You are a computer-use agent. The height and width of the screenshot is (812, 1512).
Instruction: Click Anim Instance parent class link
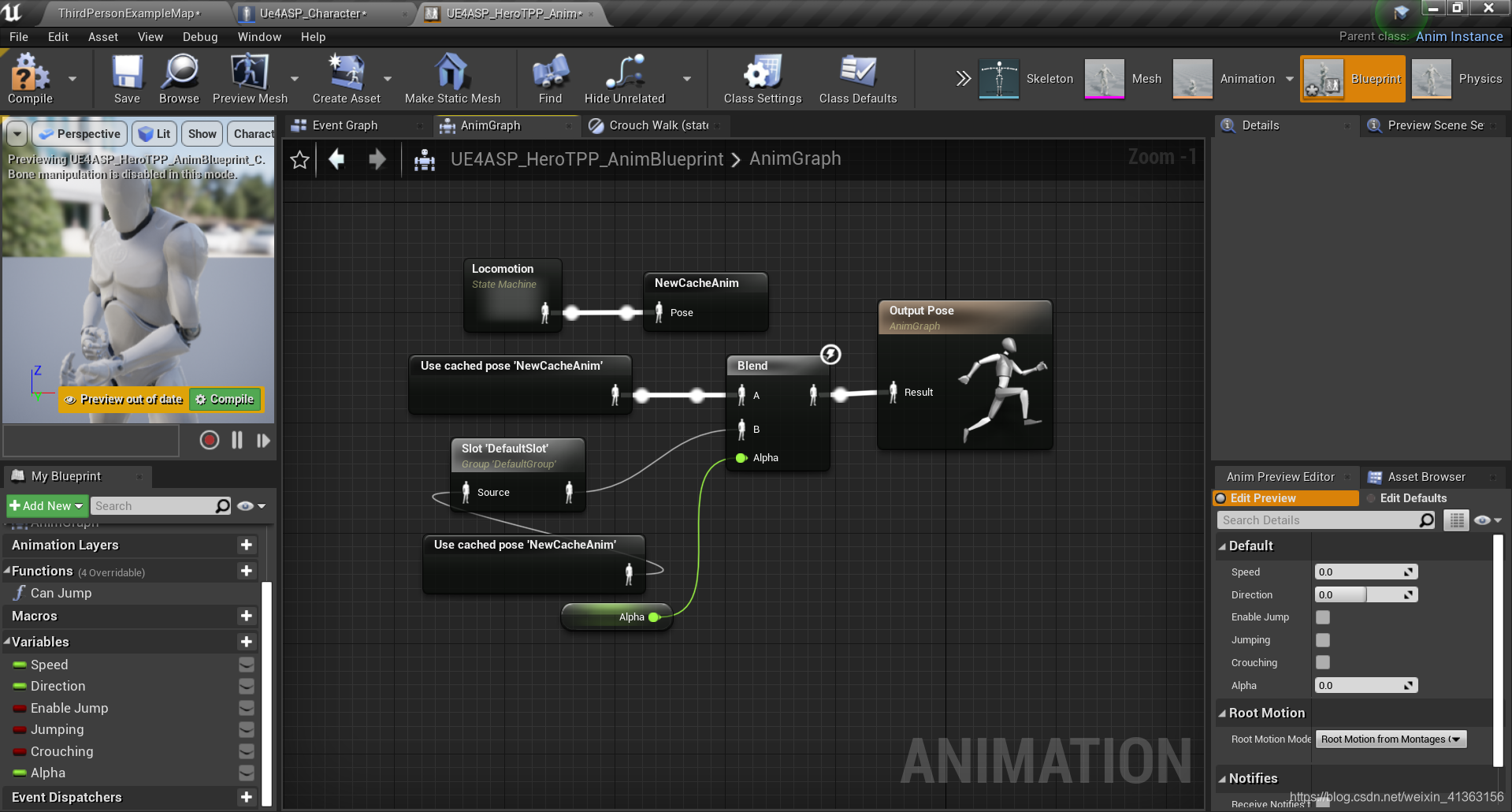coord(1459,36)
